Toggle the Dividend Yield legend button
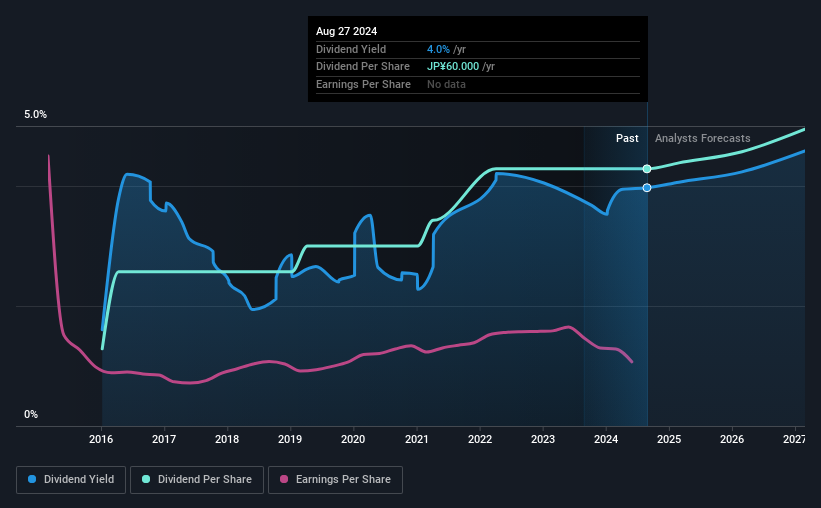Image resolution: width=821 pixels, height=508 pixels. click(x=71, y=480)
